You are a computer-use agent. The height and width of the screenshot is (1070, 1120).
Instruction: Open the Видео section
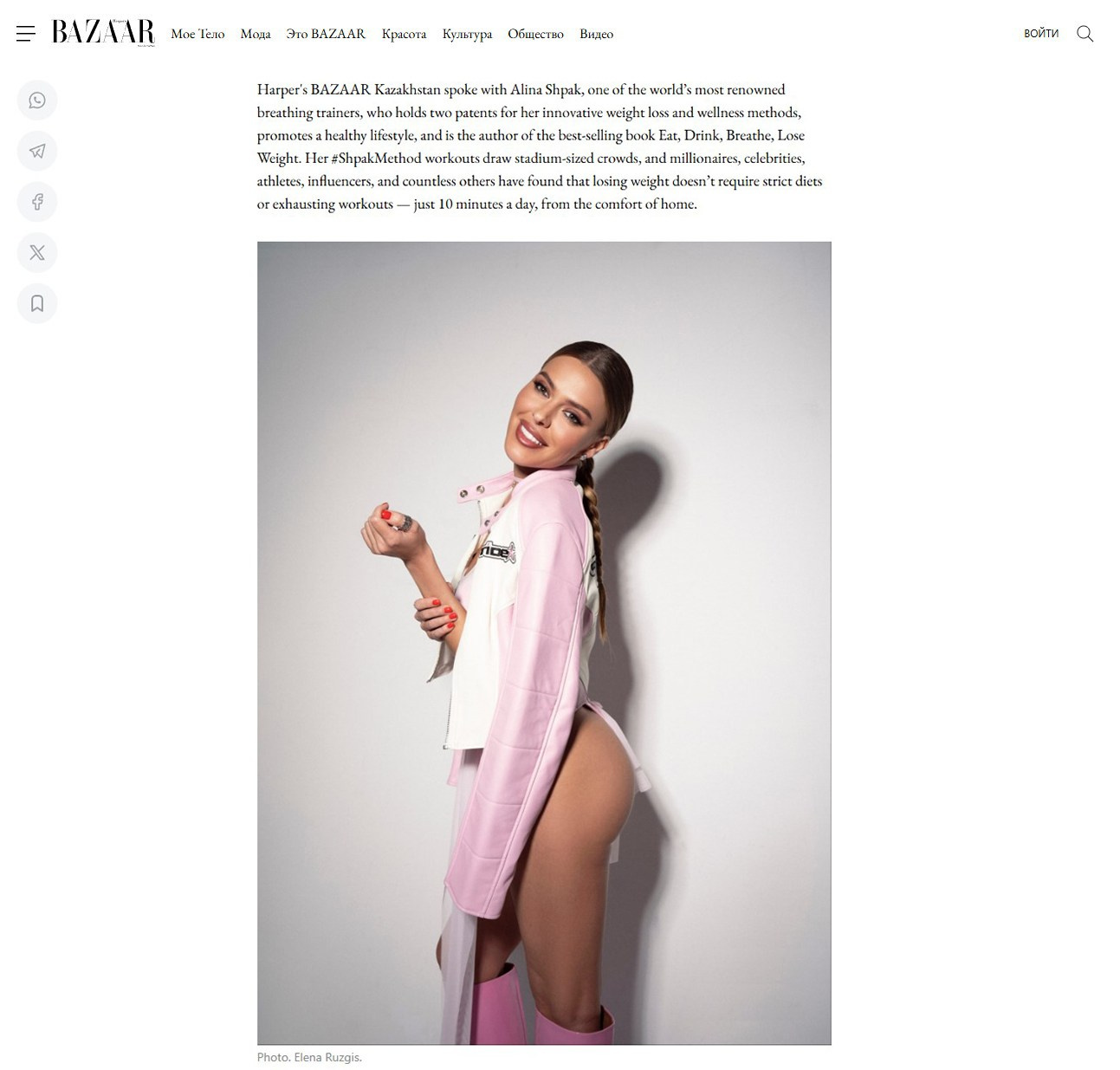pyautogui.click(x=596, y=34)
